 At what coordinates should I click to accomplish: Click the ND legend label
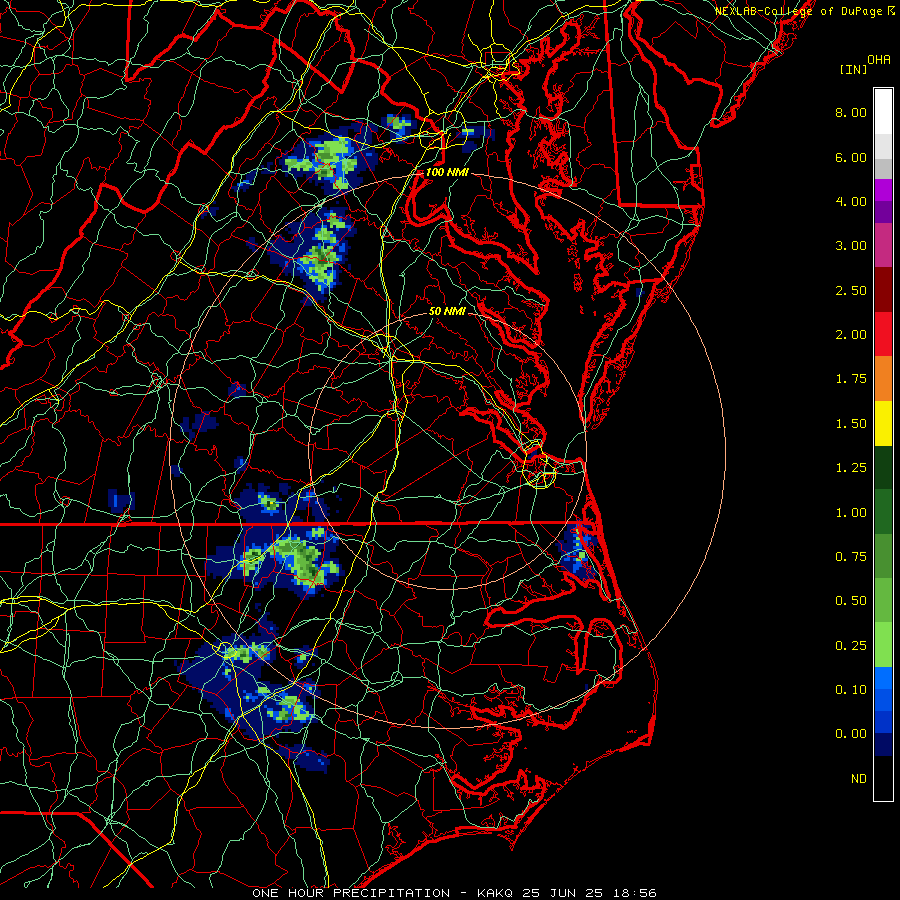coord(859,779)
